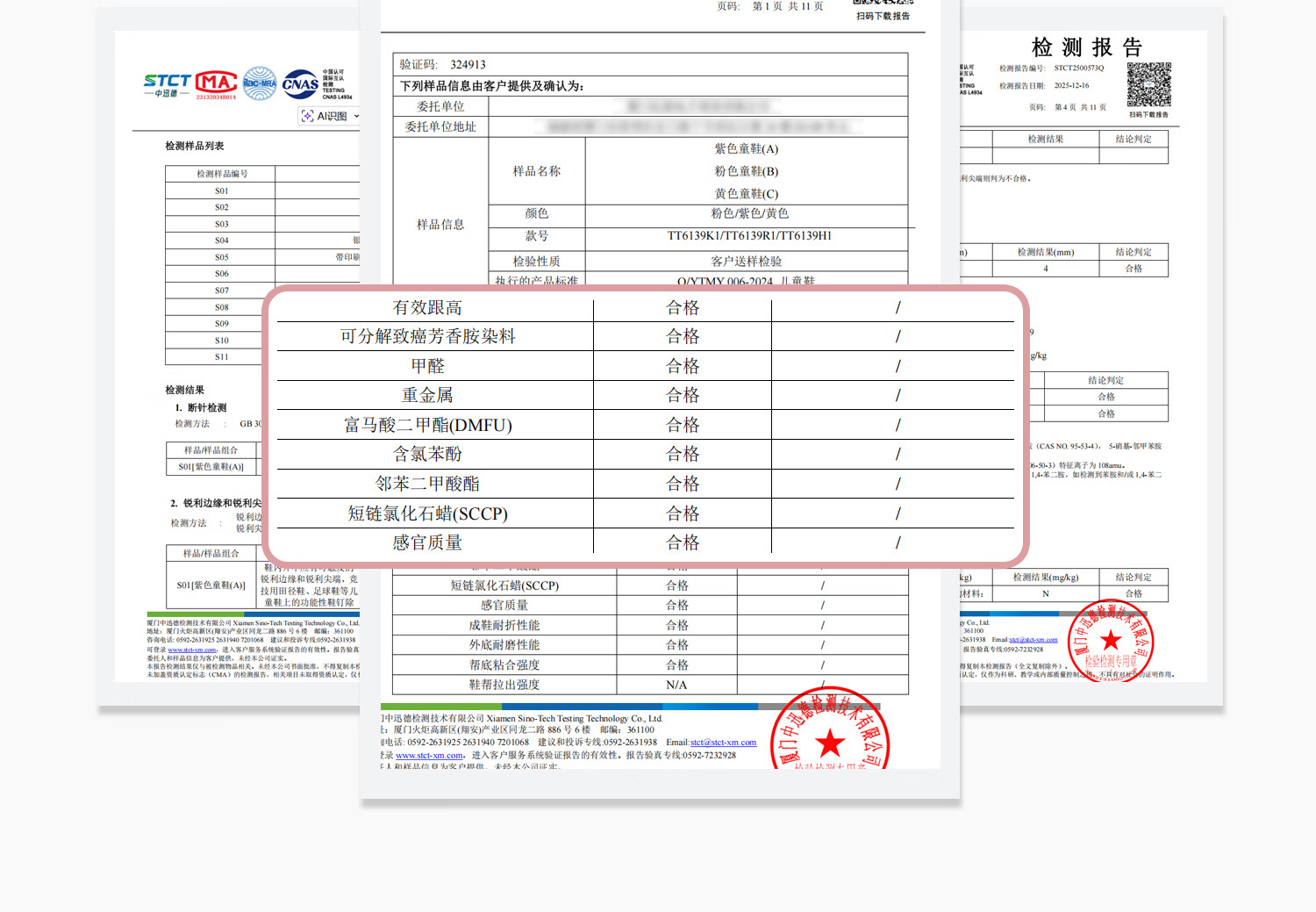Screen dimensions: 1316x912
Task: Expand the AI识图 dropdown arrow
Action: pyautogui.click(x=356, y=116)
